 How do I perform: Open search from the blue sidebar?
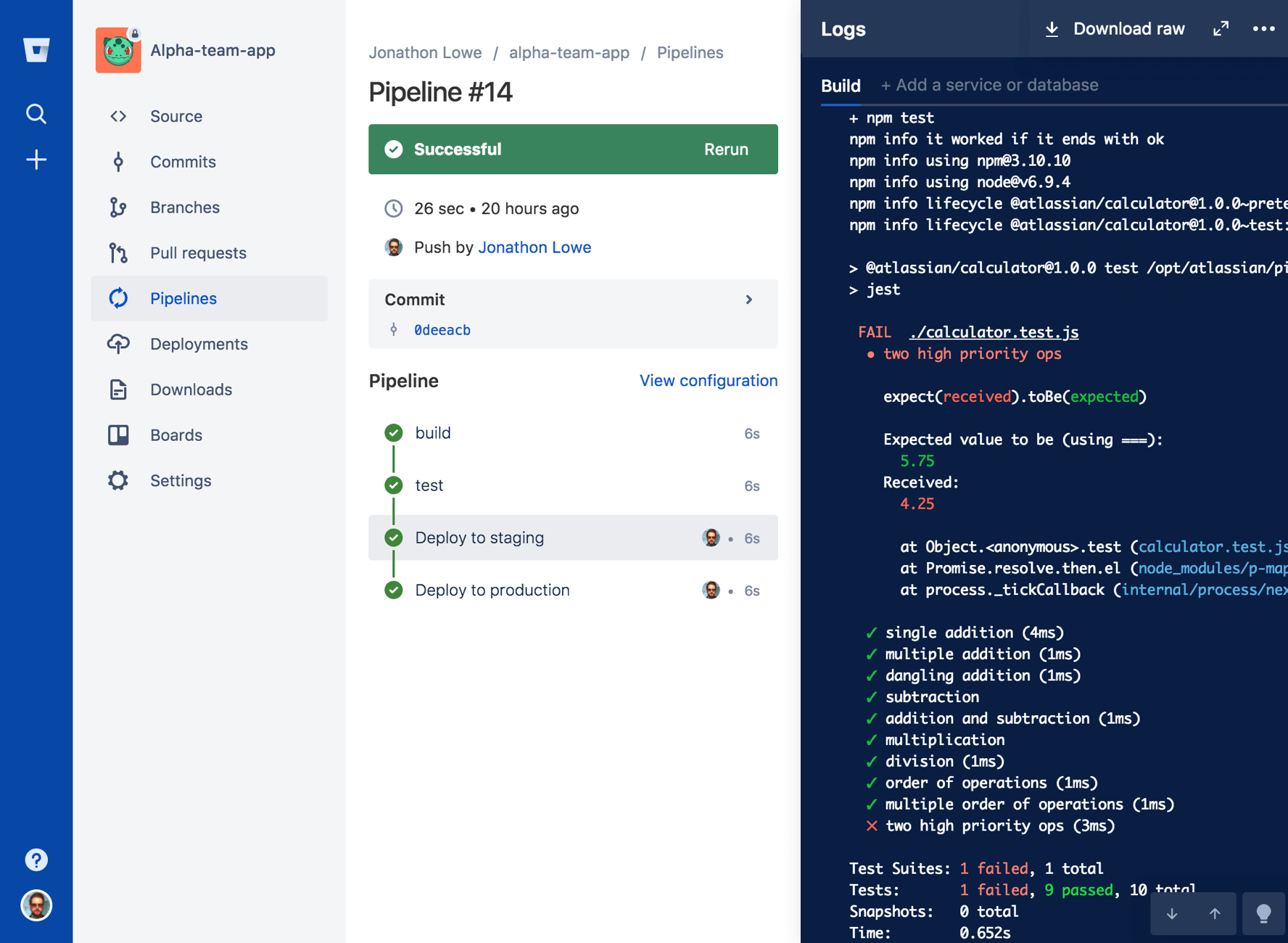pyautogui.click(x=36, y=114)
